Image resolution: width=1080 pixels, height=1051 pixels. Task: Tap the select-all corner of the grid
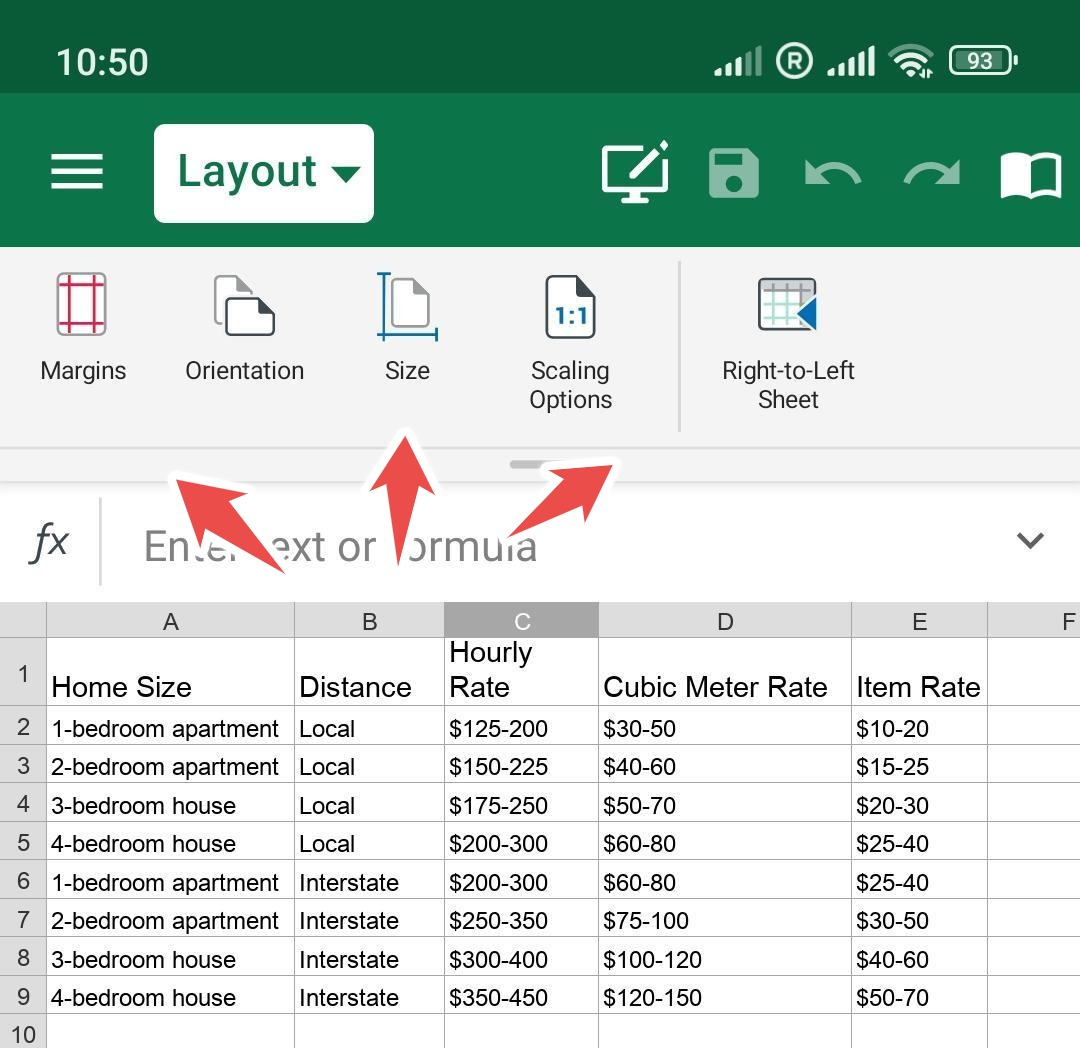click(23, 620)
